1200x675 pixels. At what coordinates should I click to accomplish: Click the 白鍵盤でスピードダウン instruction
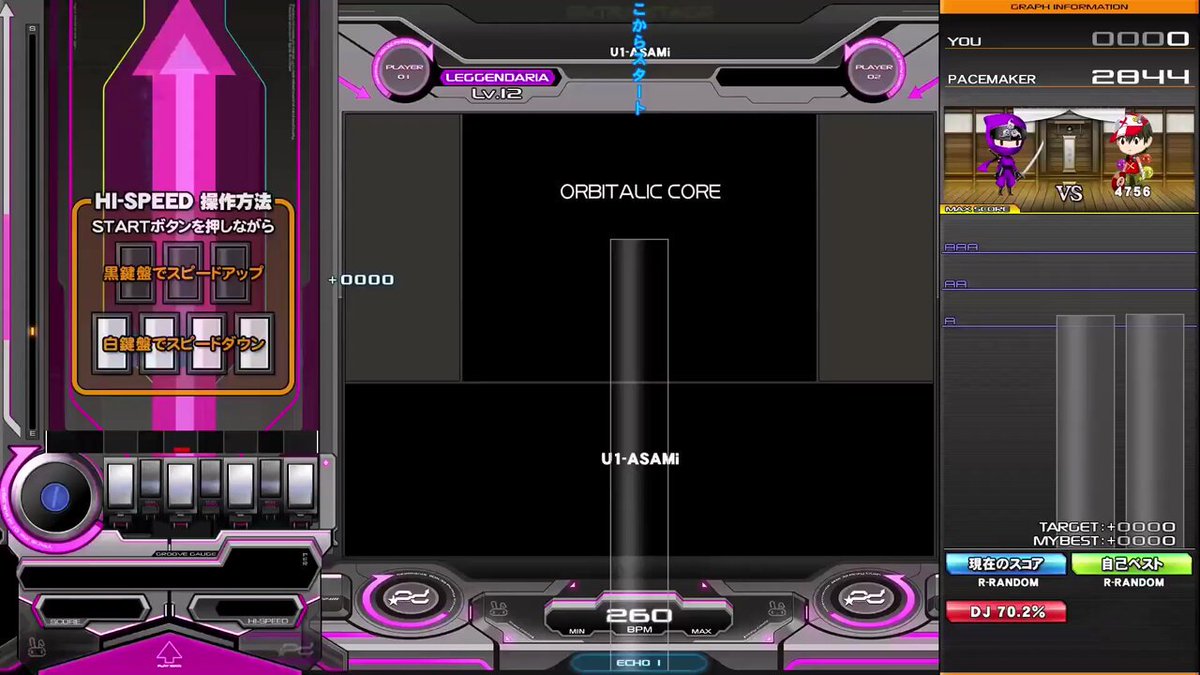[183, 344]
